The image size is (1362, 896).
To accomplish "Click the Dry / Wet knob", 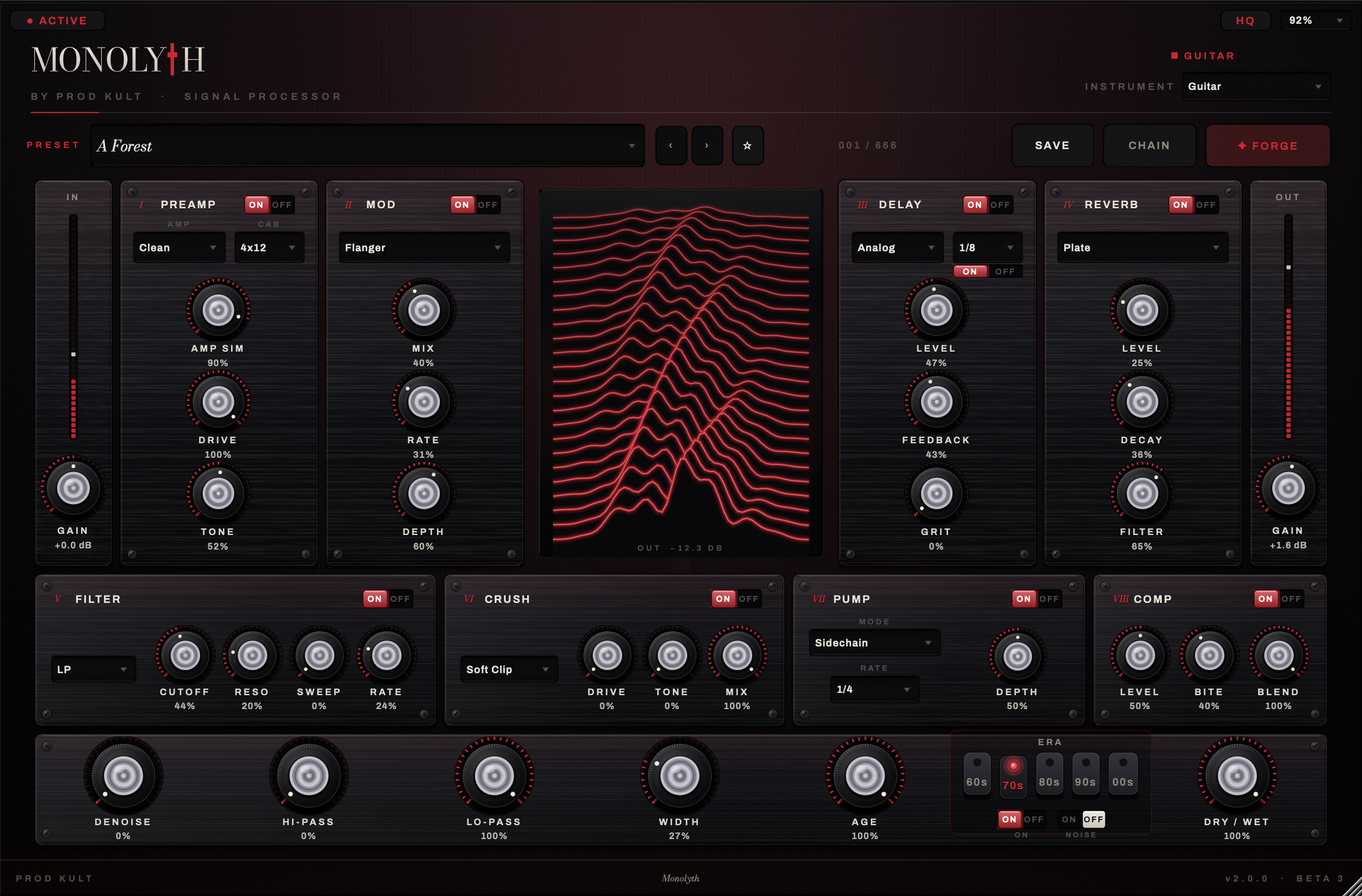I will pyautogui.click(x=1237, y=775).
